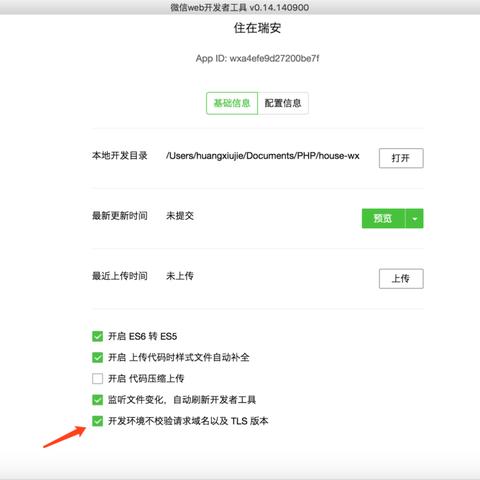Click the 未提交 status text
Screen dimensions: 480x480
(x=180, y=216)
